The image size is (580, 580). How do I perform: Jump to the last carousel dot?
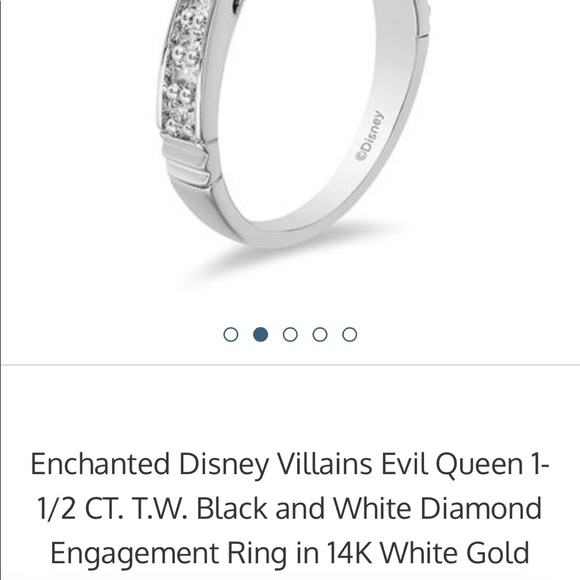point(349,334)
